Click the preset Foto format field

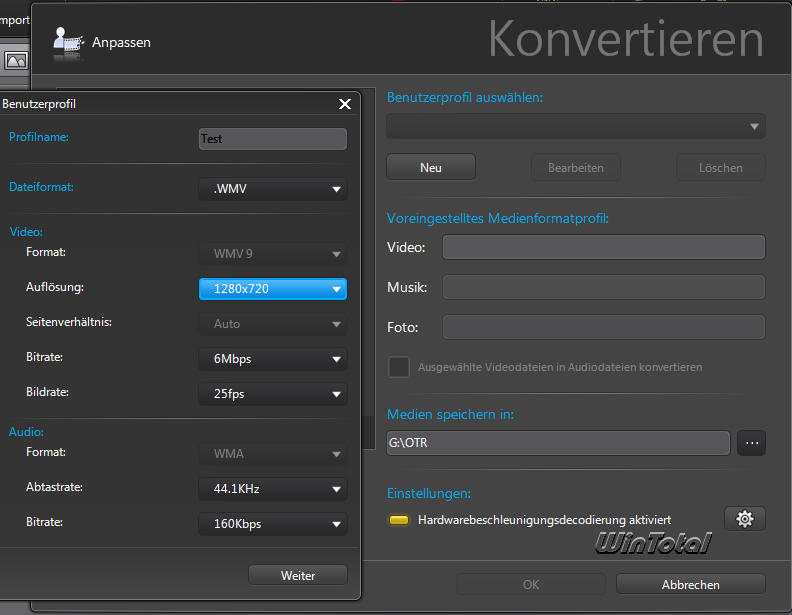[x=604, y=327]
